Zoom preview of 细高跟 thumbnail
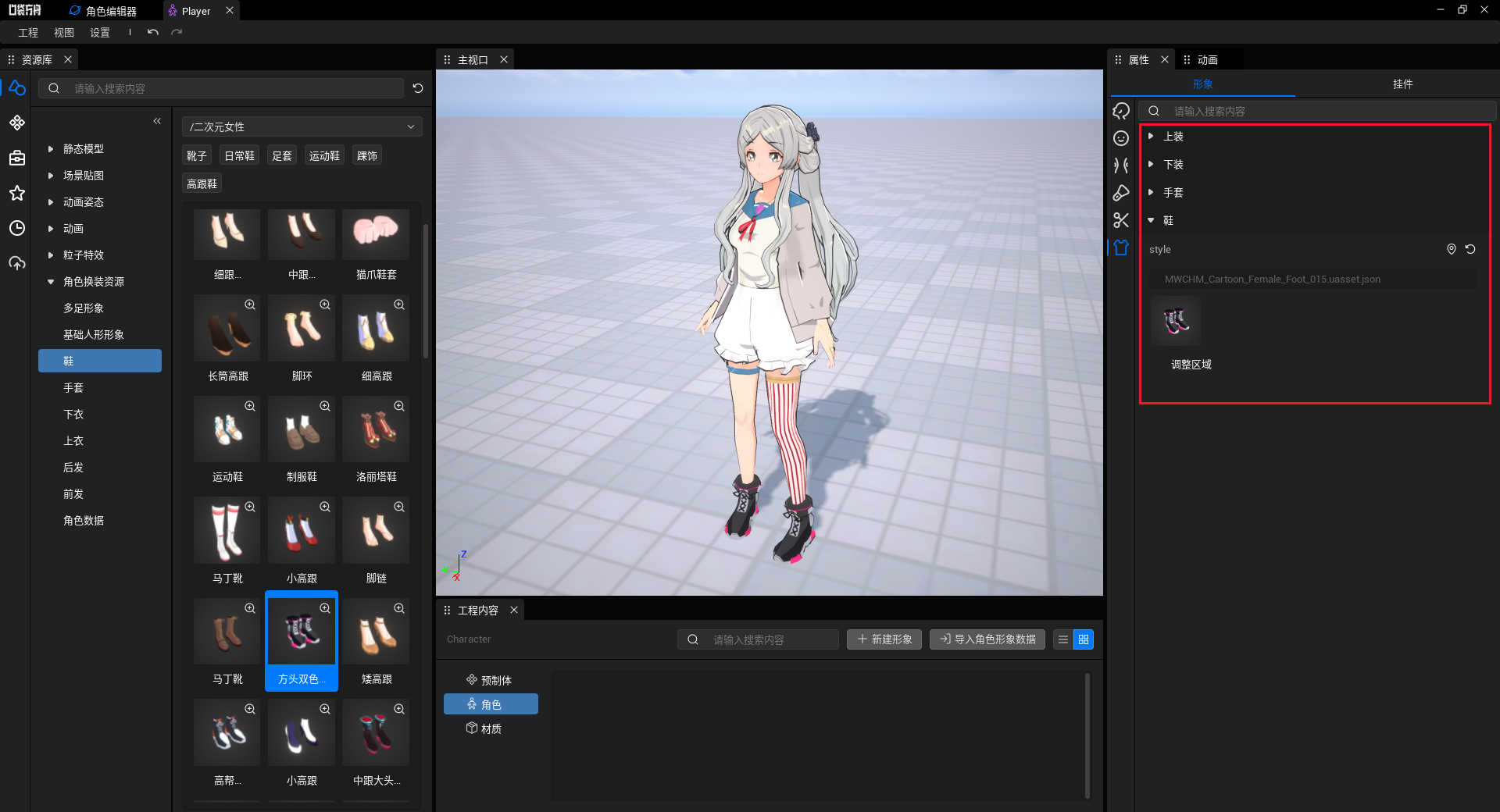1500x812 pixels. click(x=399, y=304)
